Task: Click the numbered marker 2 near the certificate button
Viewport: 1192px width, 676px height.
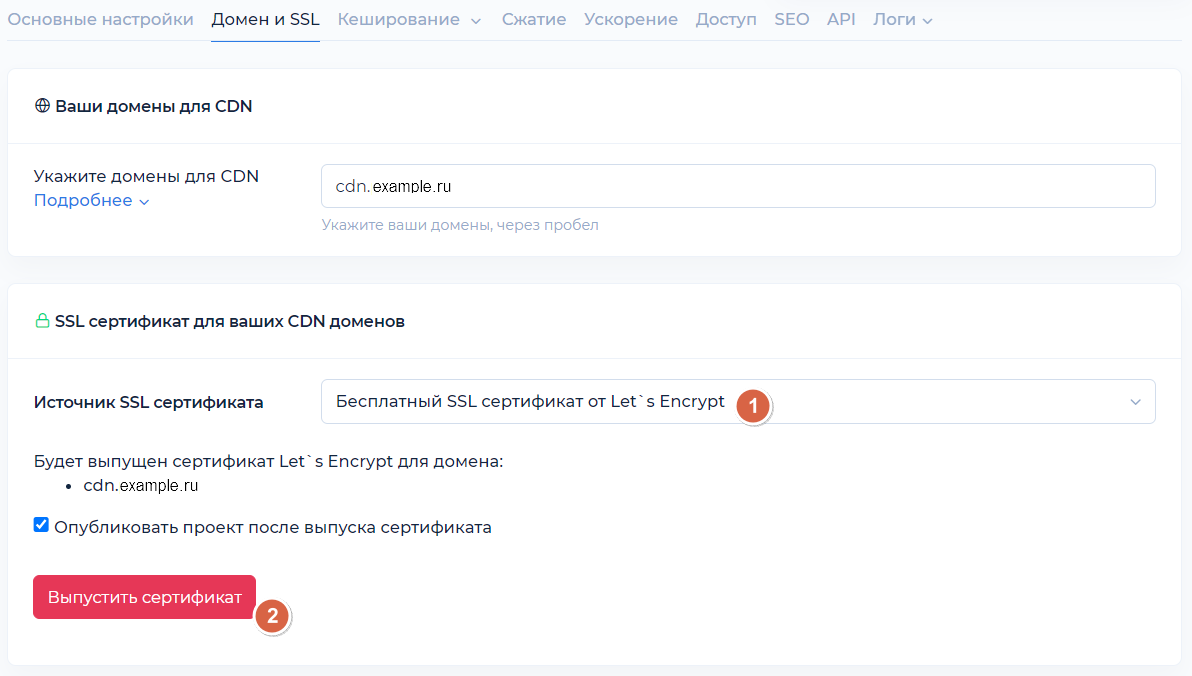Action: pos(272,618)
